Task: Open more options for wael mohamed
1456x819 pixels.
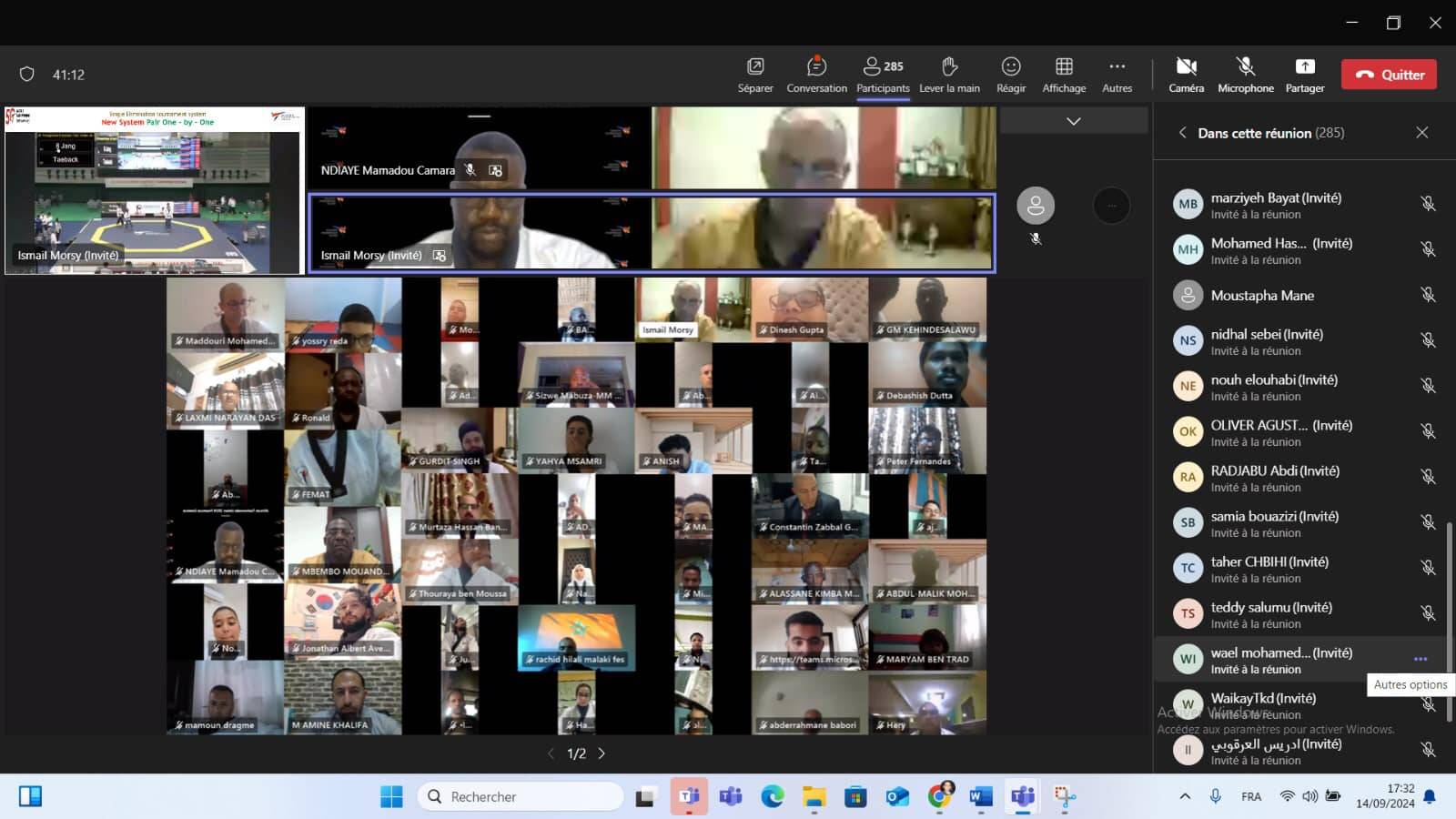Action: tap(1420, 659)
